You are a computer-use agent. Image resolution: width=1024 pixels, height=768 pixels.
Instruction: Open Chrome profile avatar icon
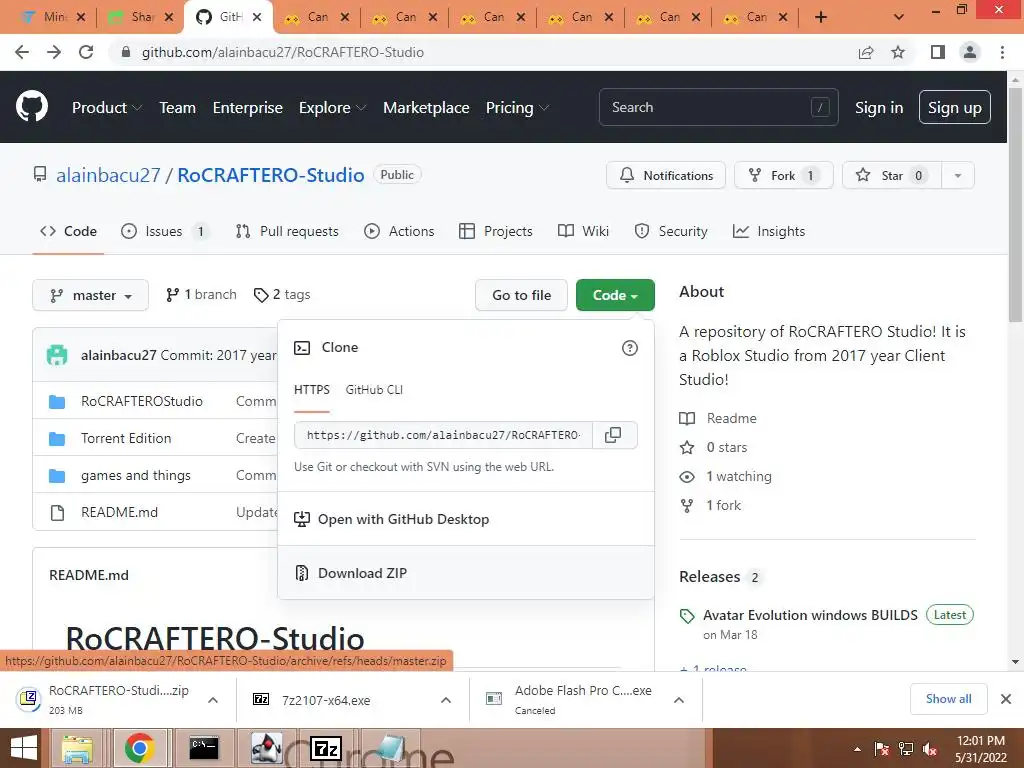(x=970, y=52)
